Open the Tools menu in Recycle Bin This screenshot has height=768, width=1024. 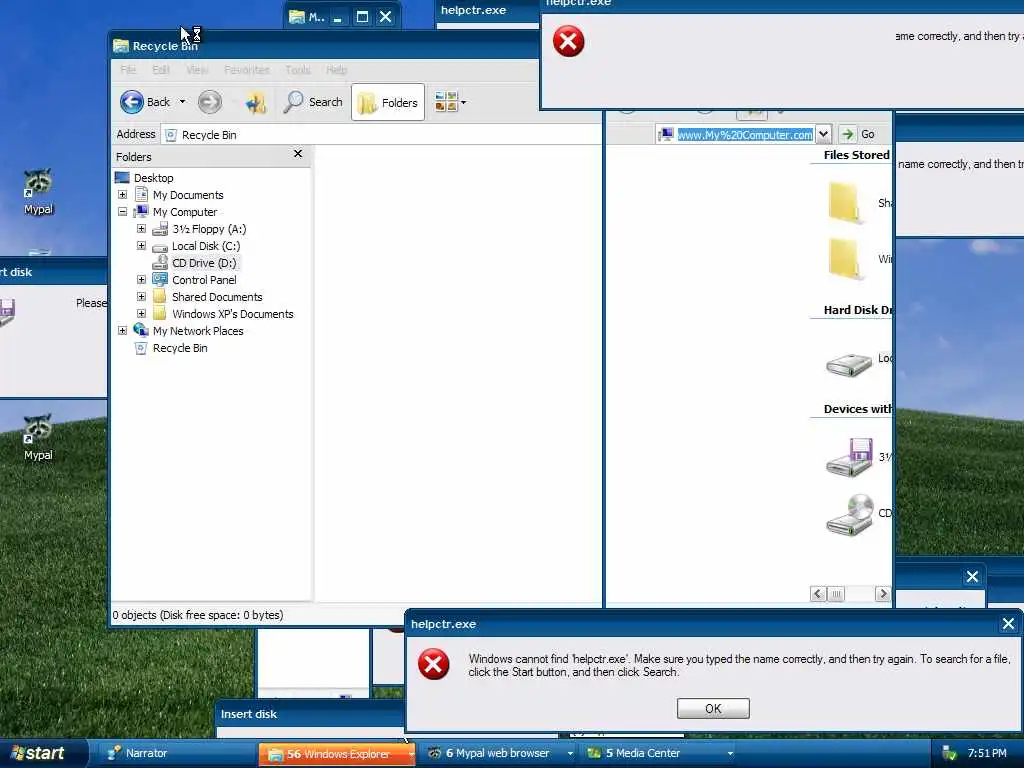point(298,69)
